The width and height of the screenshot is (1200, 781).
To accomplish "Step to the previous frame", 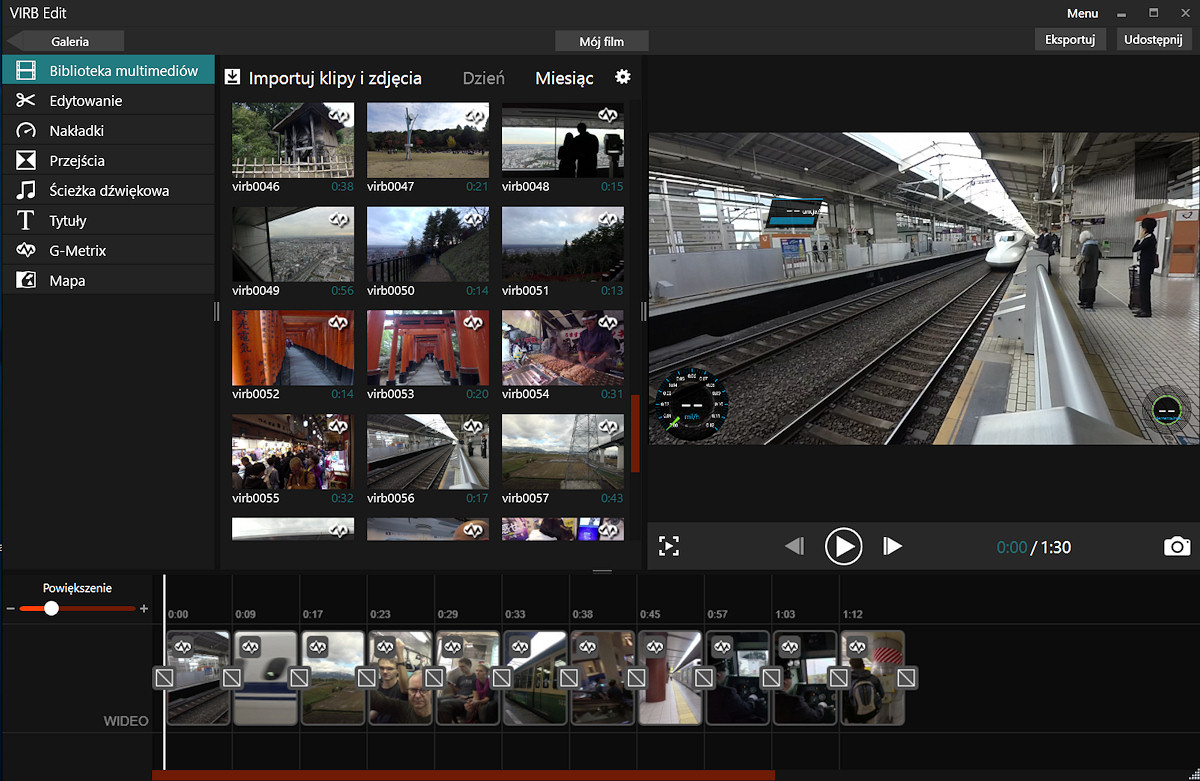I will click(x=794, y=546).
